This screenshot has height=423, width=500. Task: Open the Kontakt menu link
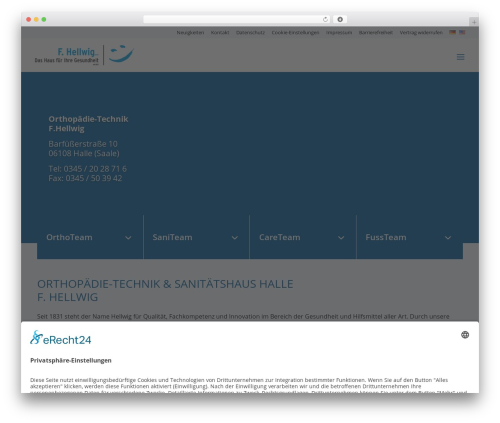[x=220, y=32]
